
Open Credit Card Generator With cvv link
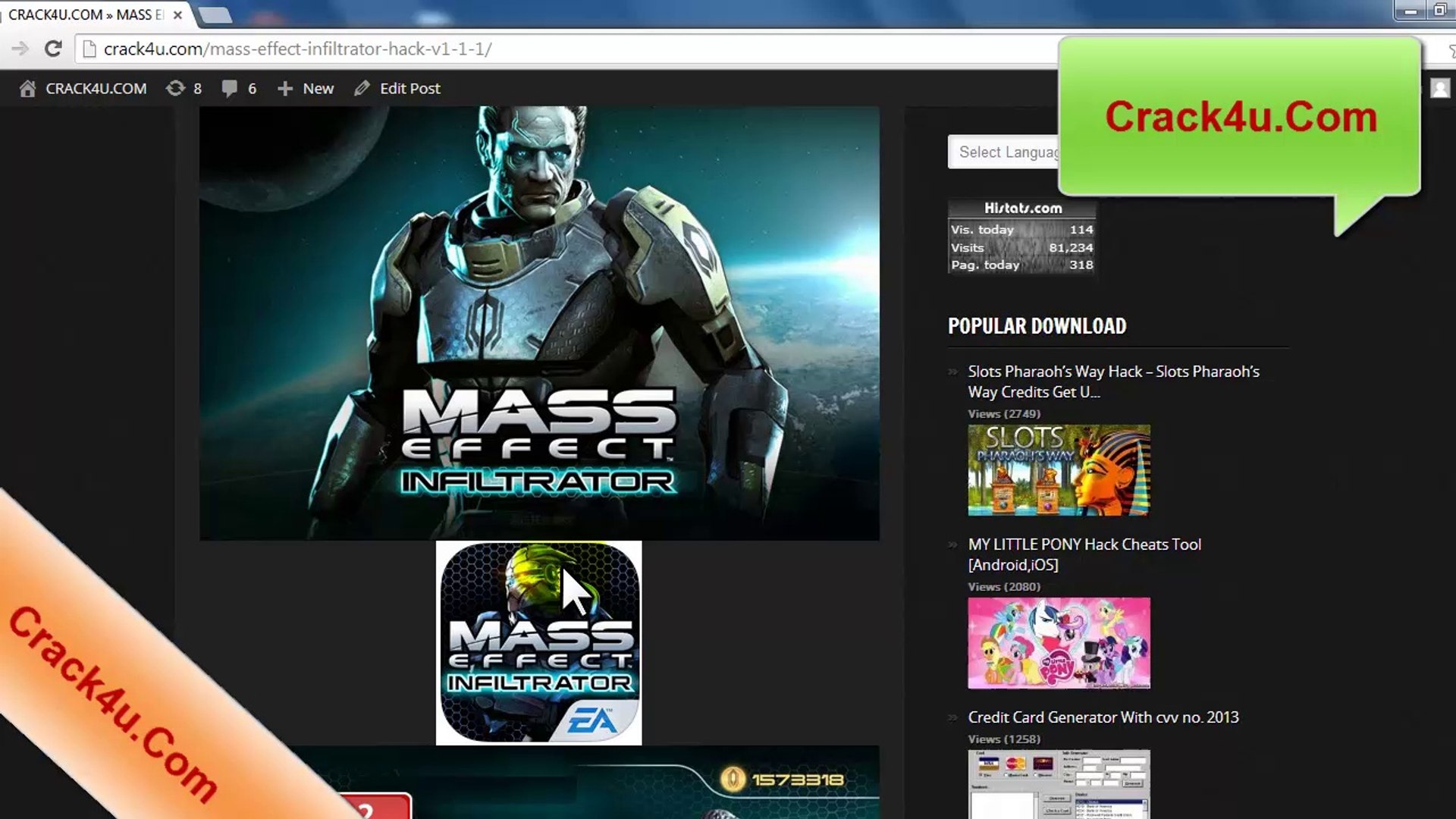pyautogui.click(x=1103, y=717)
